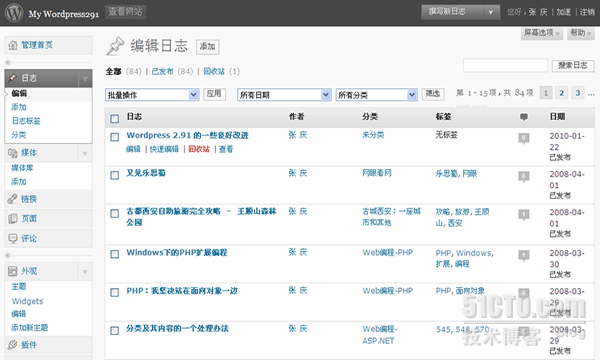Open 日志标签 in the sidebar

pos(26,121)
